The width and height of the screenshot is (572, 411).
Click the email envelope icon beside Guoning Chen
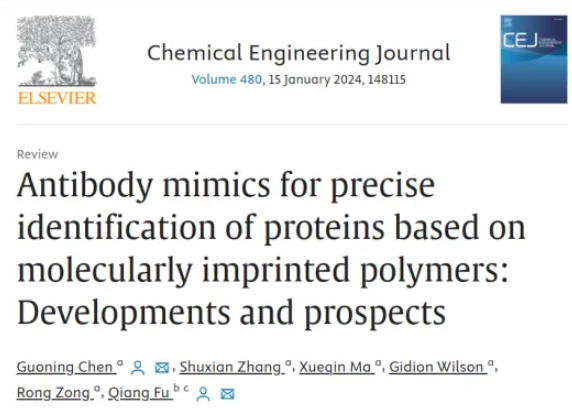162,368
